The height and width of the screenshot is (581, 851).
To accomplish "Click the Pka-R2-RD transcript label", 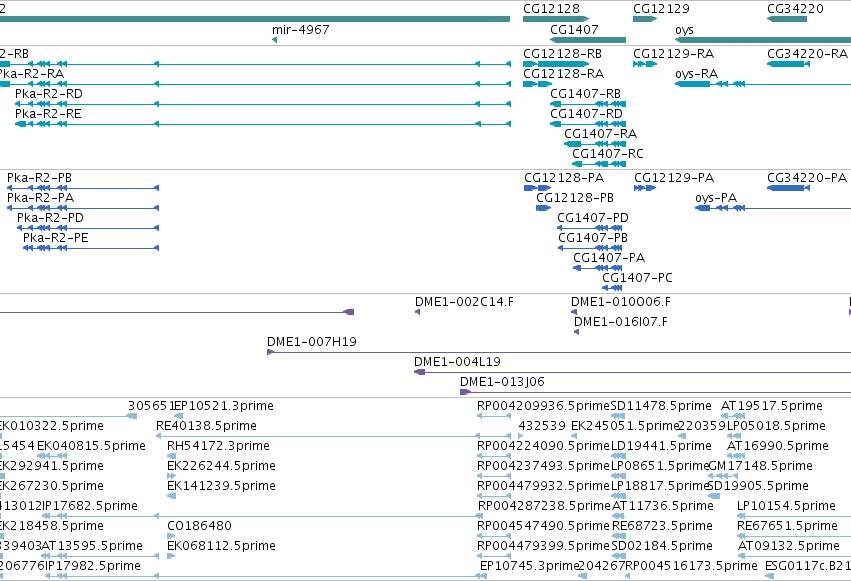I will point(49,94).
